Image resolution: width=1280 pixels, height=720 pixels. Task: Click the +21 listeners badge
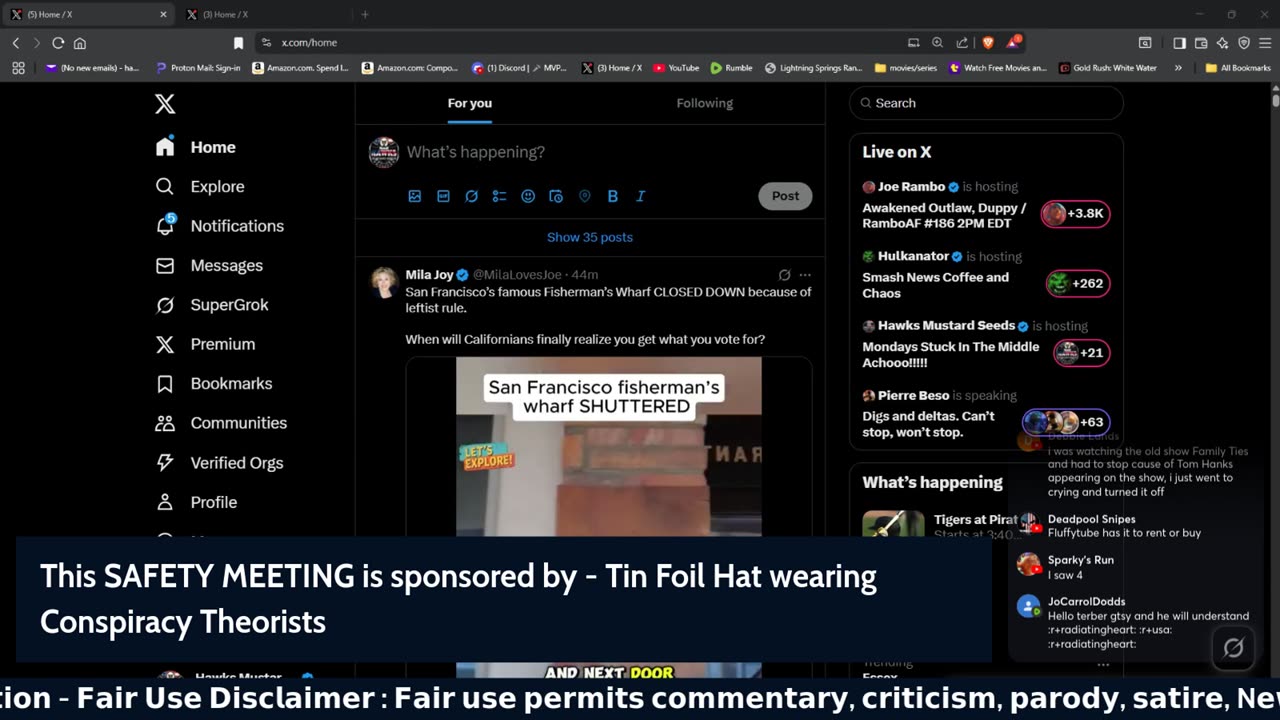tap(1081, 353)
